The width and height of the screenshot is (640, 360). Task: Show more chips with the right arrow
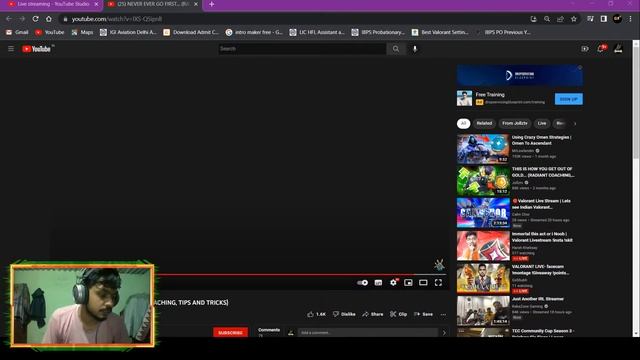[575, 124]
